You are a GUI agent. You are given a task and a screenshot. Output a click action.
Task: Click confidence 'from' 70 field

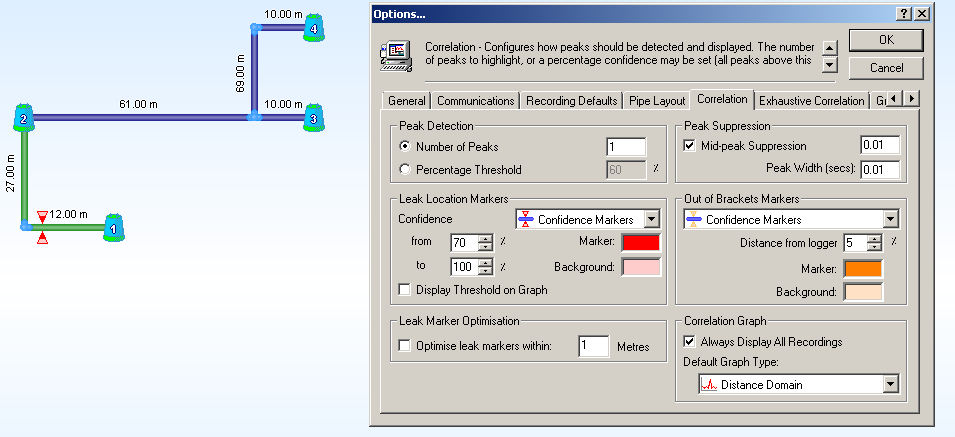pyautogui.click(x=464, y=243)
